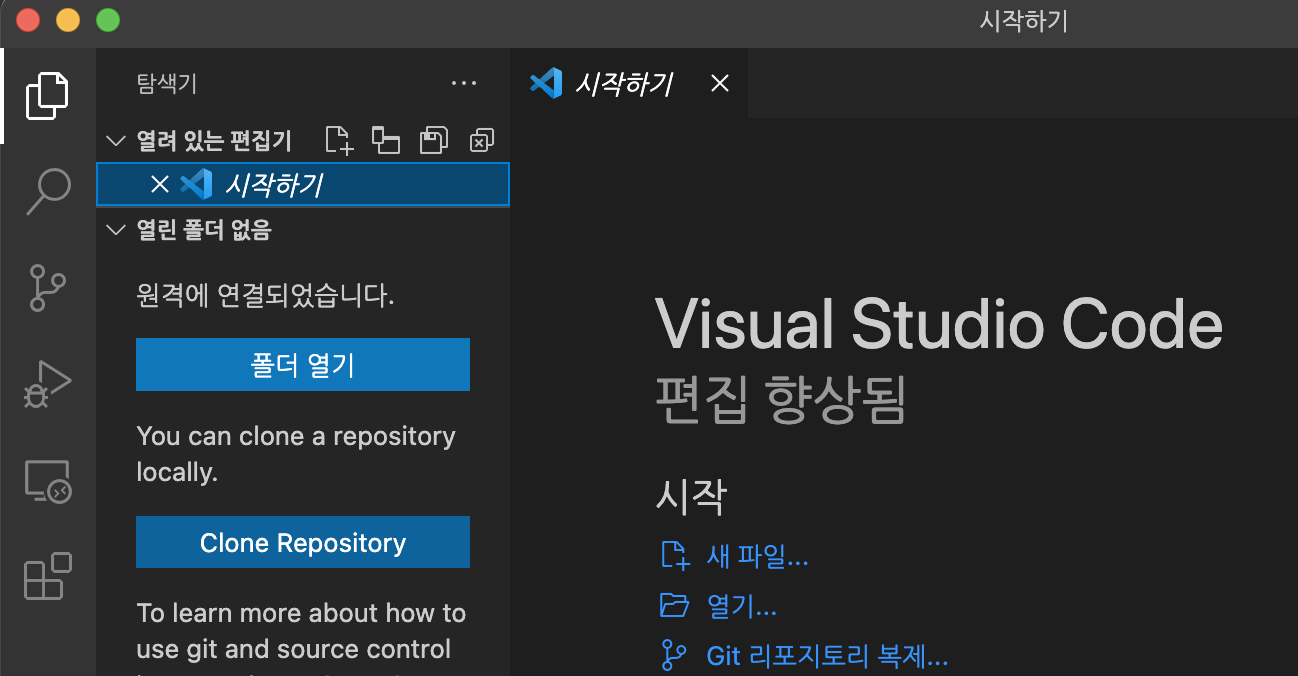The width and height of the screenshot is (1298, 676).
Task: Open the Source Control view icon
Action: 47,287
